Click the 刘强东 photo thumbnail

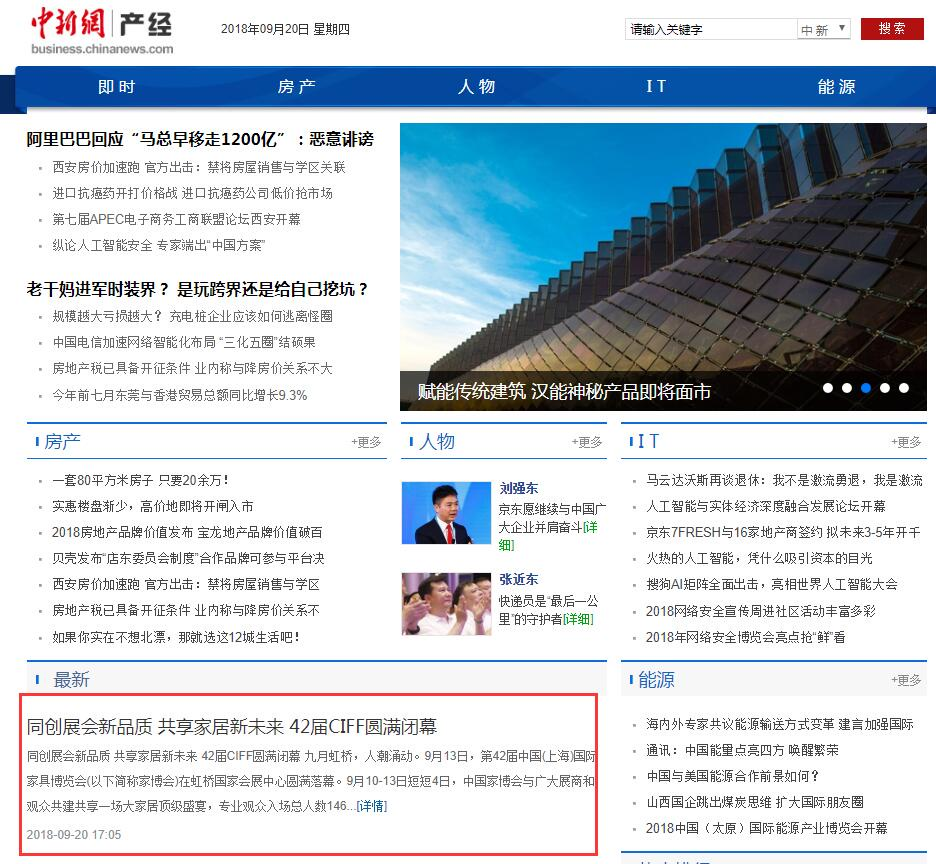[447, 513]
